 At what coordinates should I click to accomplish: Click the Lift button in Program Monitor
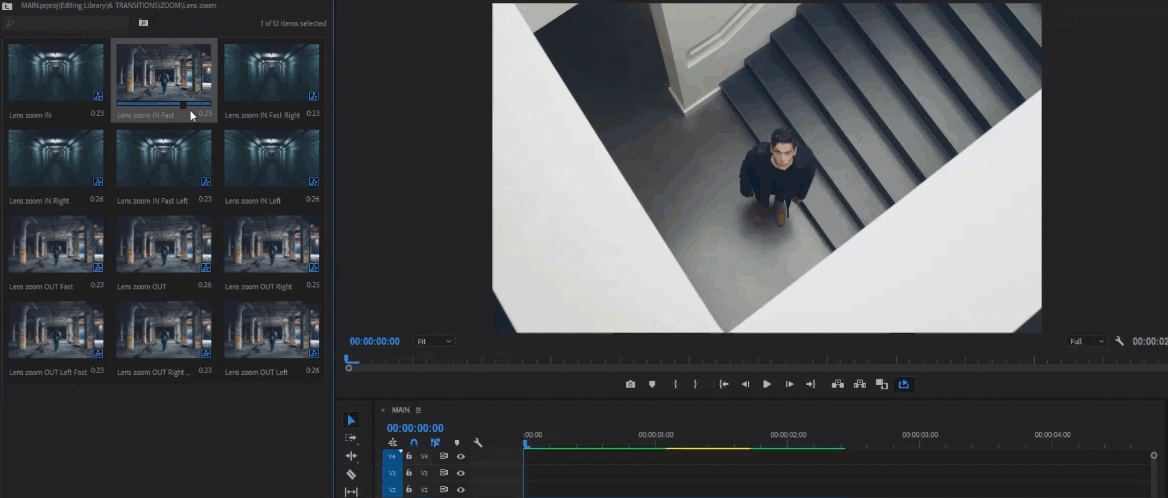click(x=837, y=384)
